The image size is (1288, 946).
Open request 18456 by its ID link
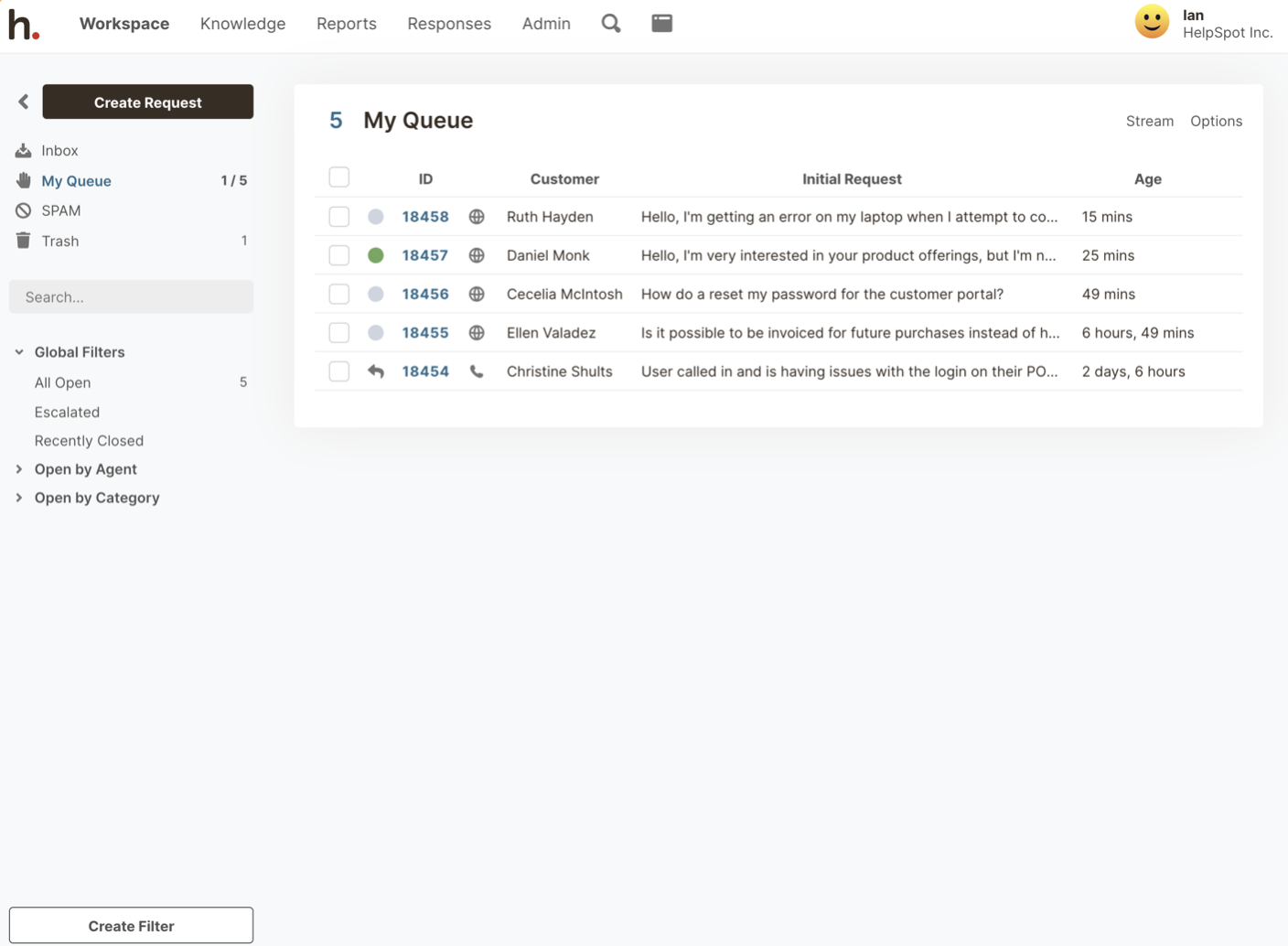coord(424,294)
